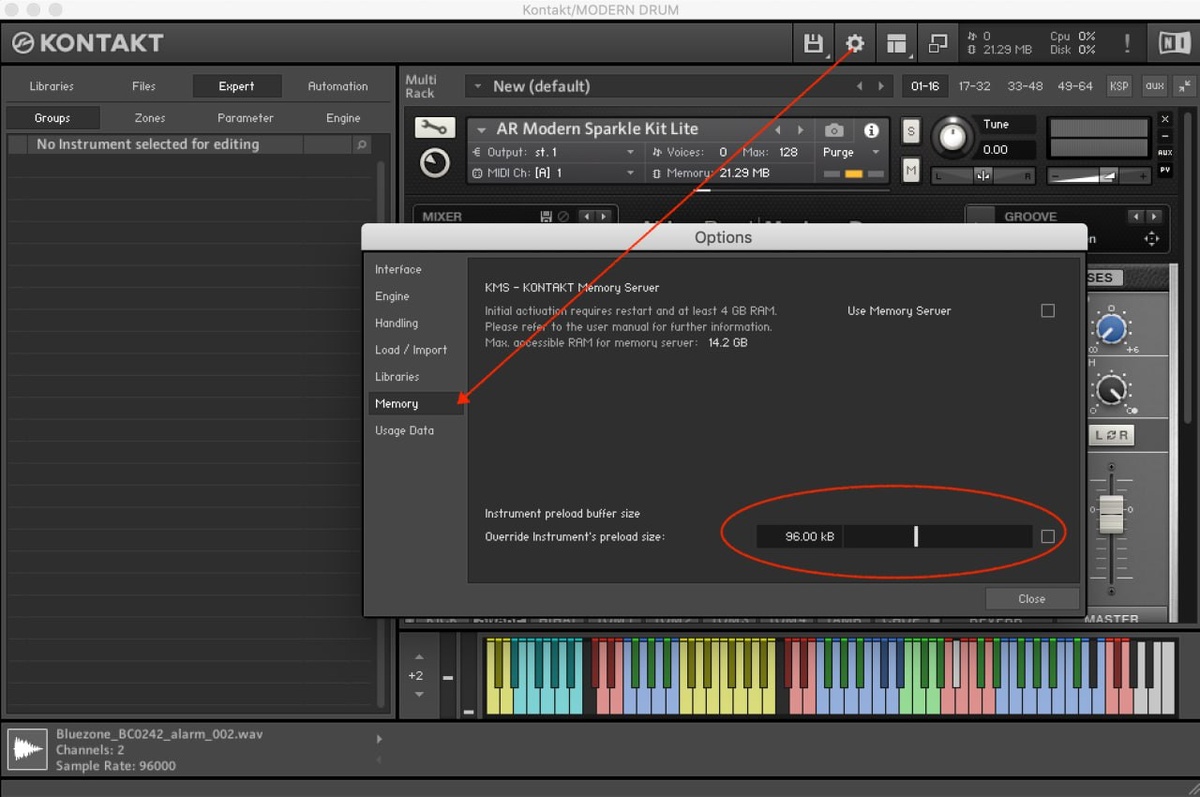Image resolution: width=1200 pixels, height=797 pixels.
Task: Click the waveform preview icon for Bluezone sample
Action: [28, 749]
